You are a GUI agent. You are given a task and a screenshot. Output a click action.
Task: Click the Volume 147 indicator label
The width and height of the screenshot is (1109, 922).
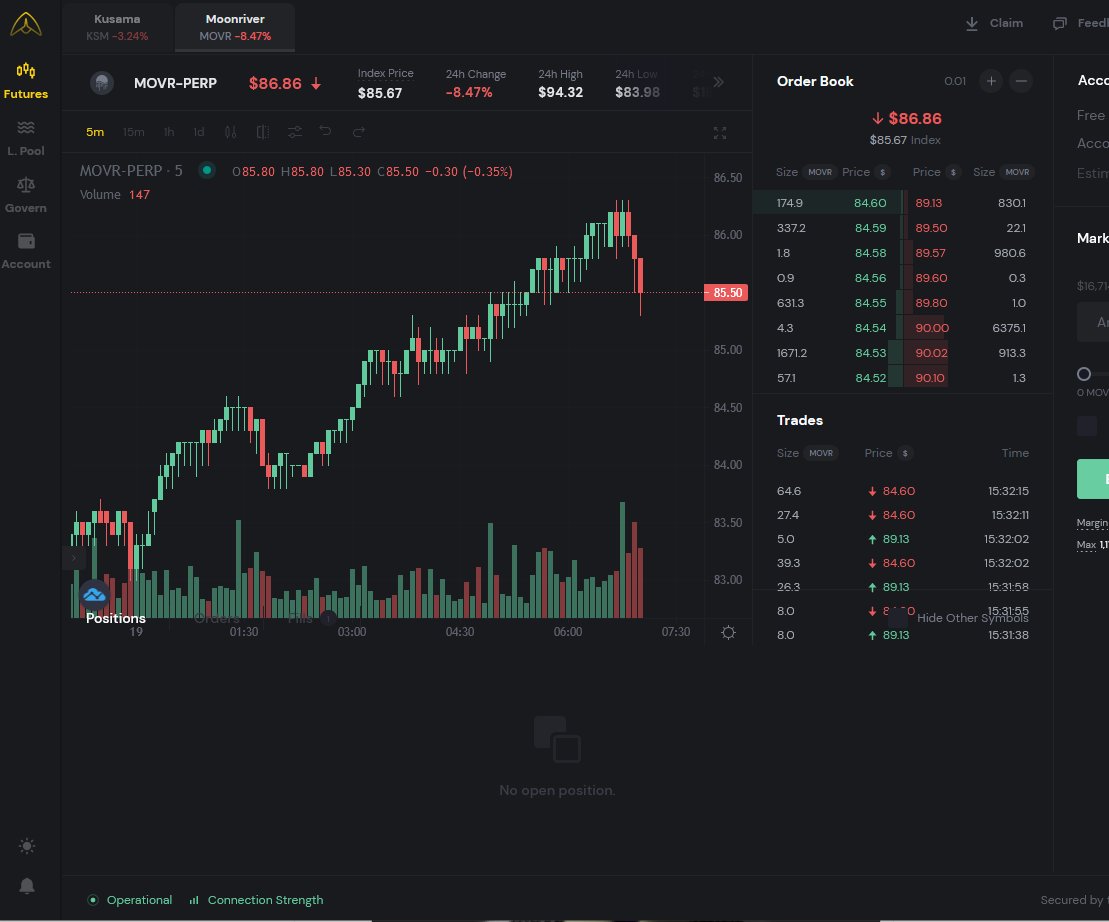115,194
